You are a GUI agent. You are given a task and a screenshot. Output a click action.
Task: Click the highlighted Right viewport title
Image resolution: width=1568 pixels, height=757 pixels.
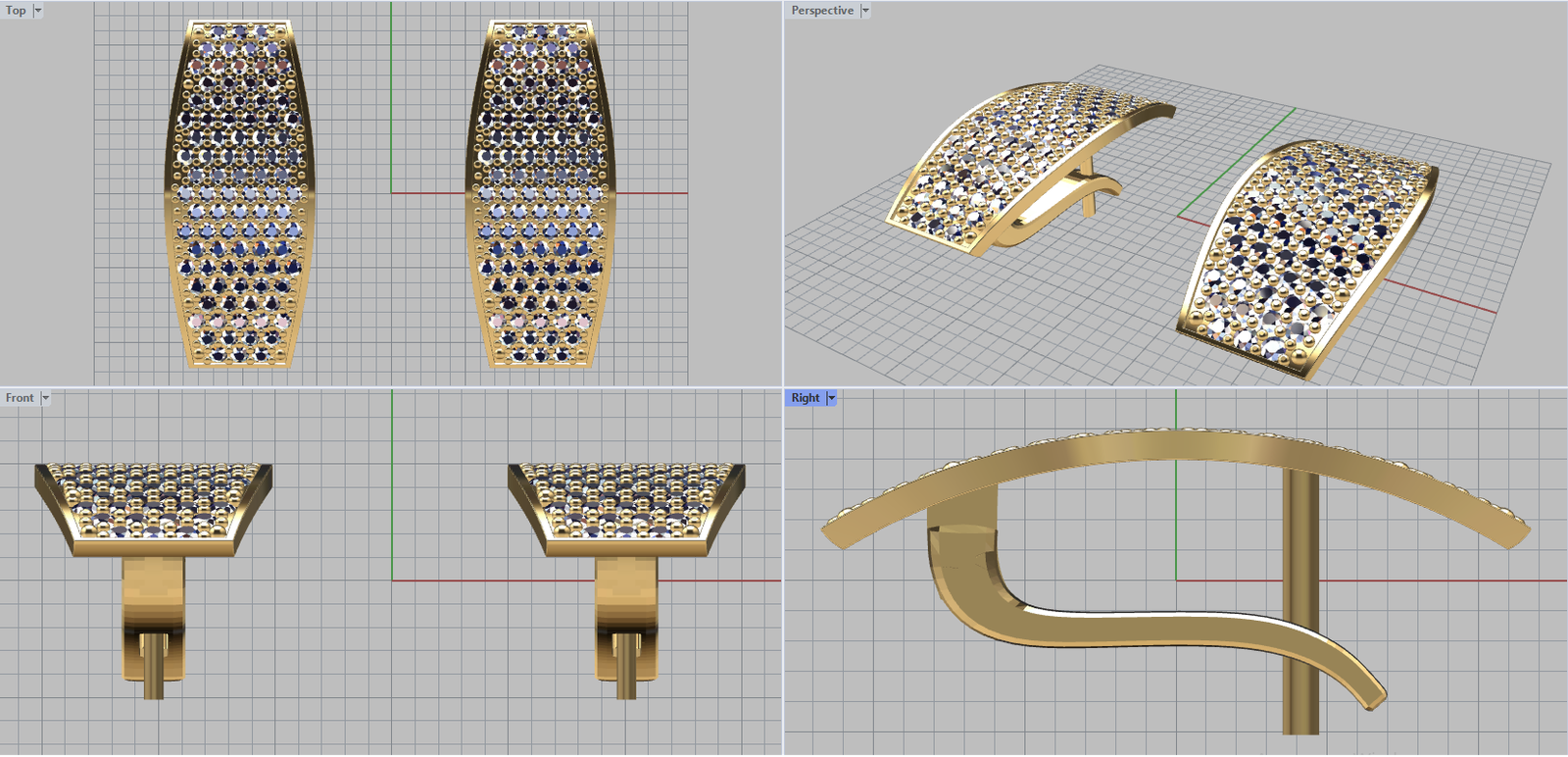pos(806,398)
